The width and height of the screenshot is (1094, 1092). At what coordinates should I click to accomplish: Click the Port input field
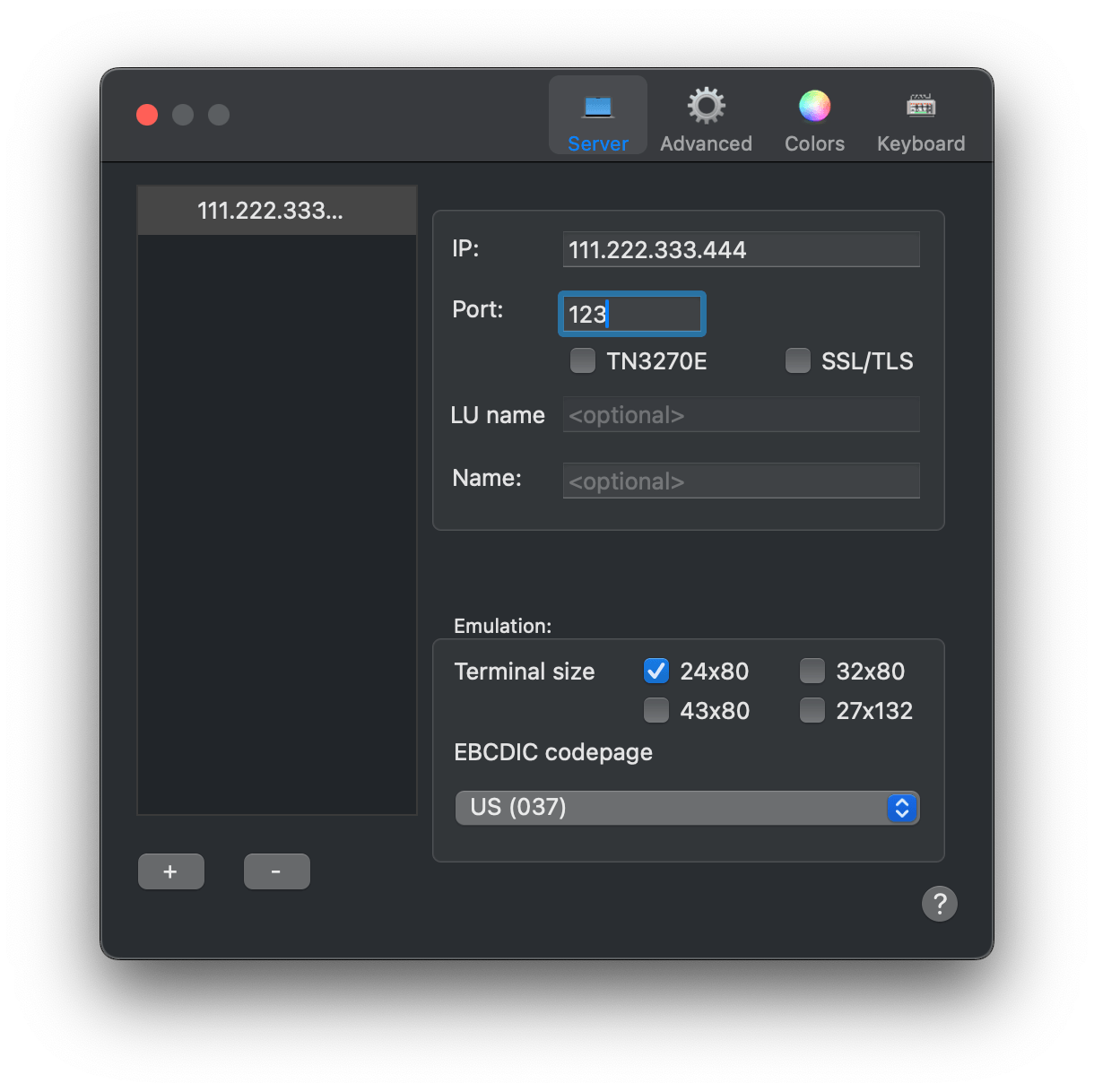(x=632, y=314)
